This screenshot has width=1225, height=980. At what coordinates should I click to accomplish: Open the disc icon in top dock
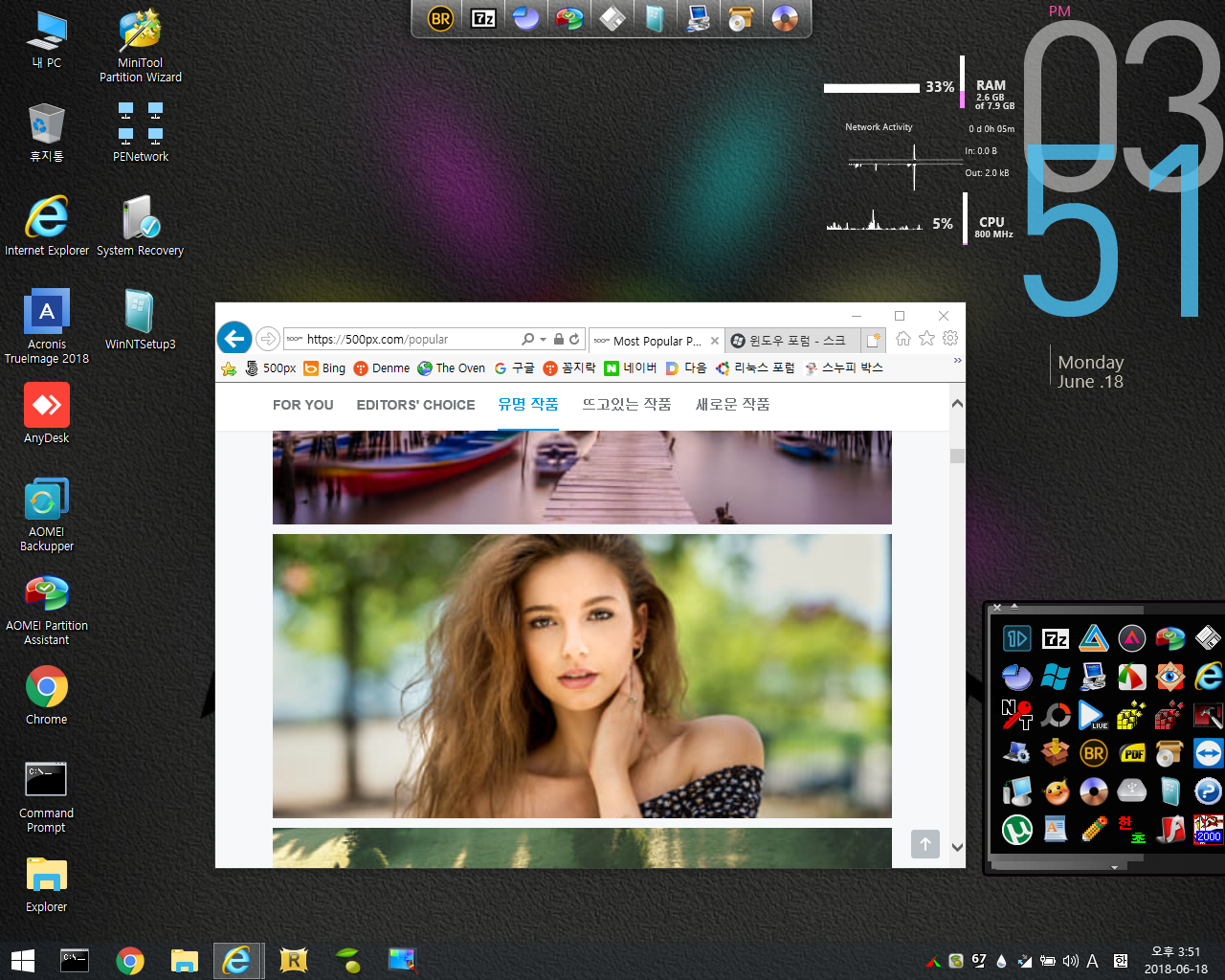(785, 18)
